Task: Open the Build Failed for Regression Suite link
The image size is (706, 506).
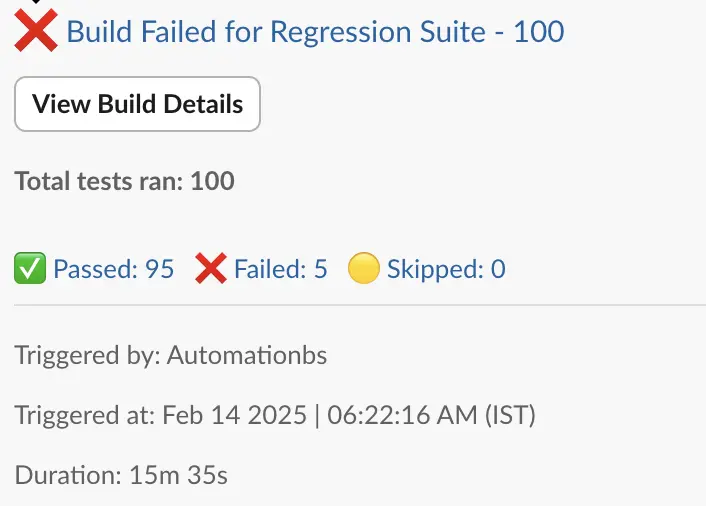Action: click(x=315, y=32)
